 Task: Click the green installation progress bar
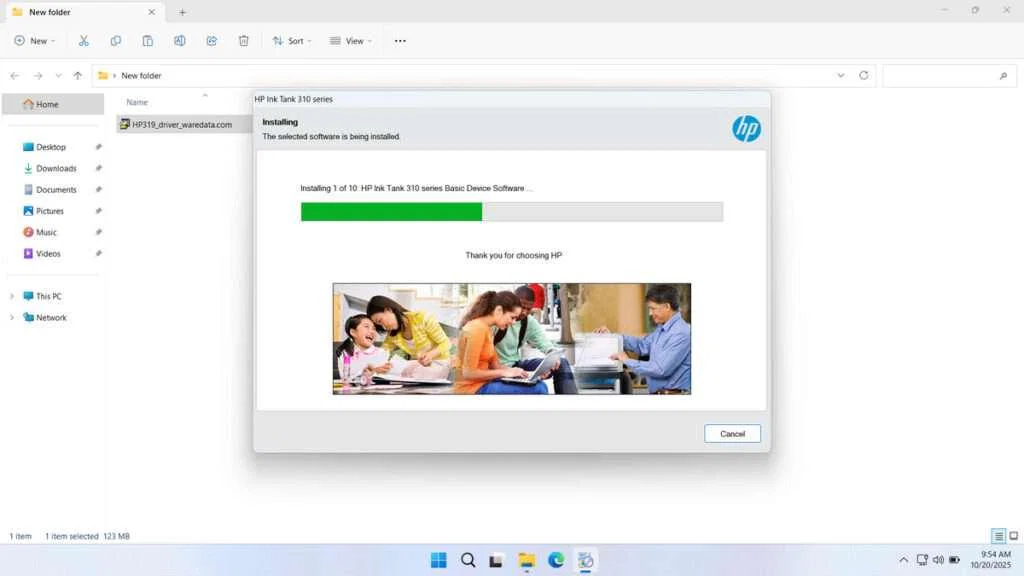[x=390, y=211]
